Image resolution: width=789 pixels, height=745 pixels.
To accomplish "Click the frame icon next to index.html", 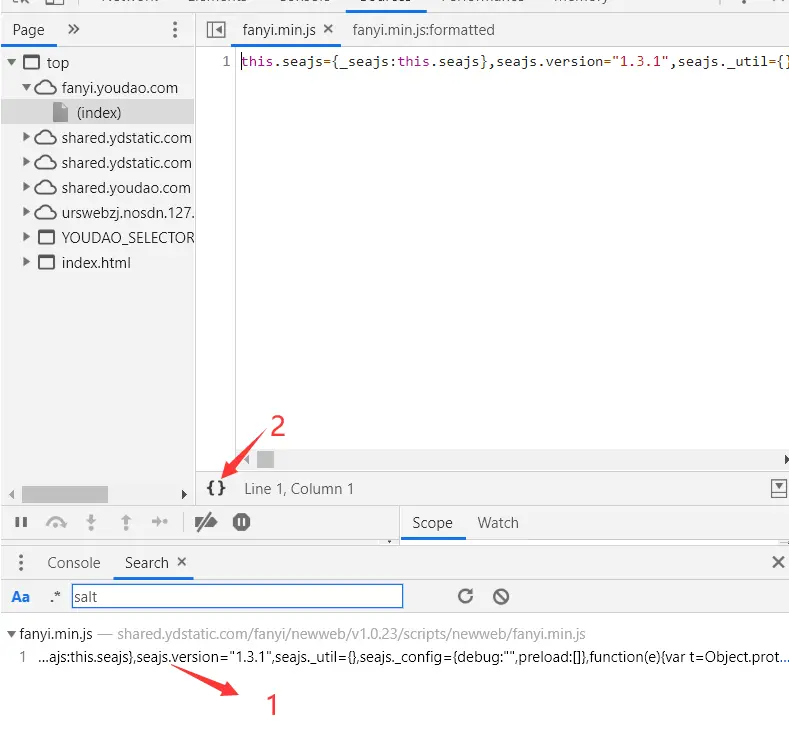I will (x=46, y=262).
